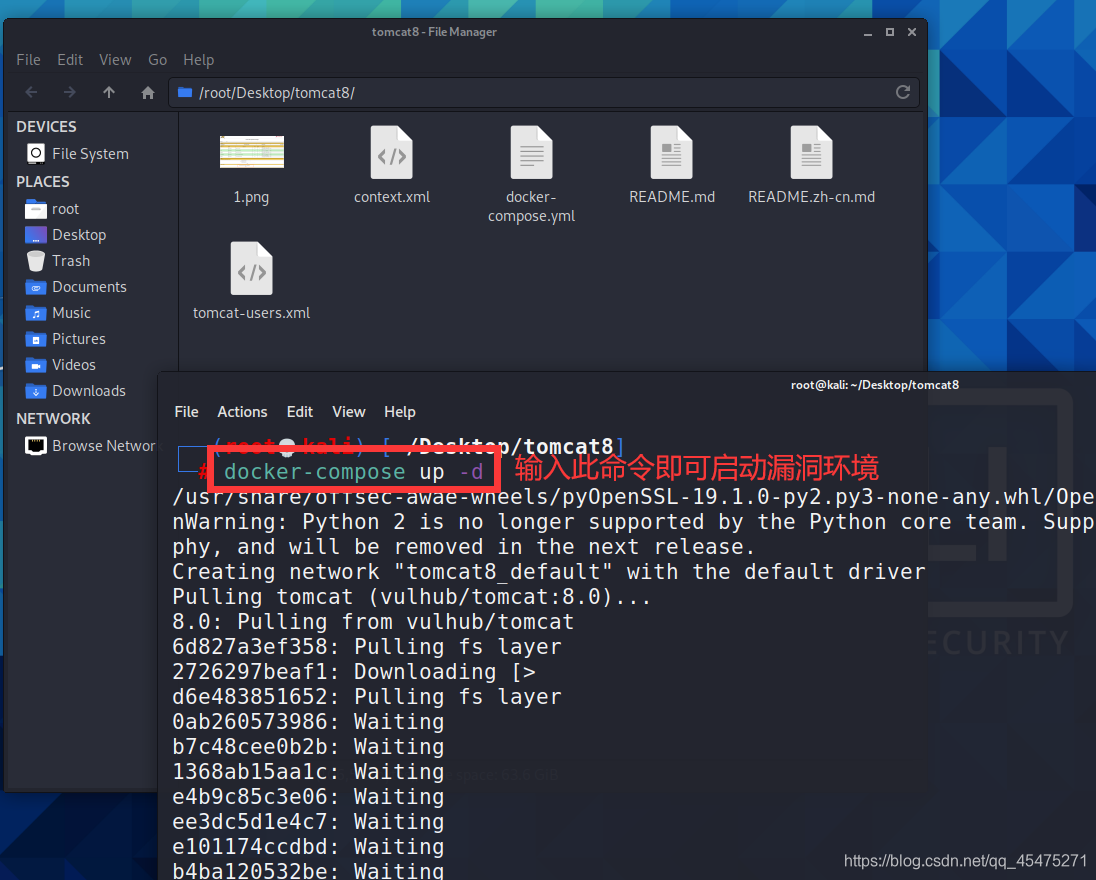1096x880 pixels.
Task: Click terminal title 'root@kali: ~/Desktop/tomcat8'
Action: [x=874, y=384]
